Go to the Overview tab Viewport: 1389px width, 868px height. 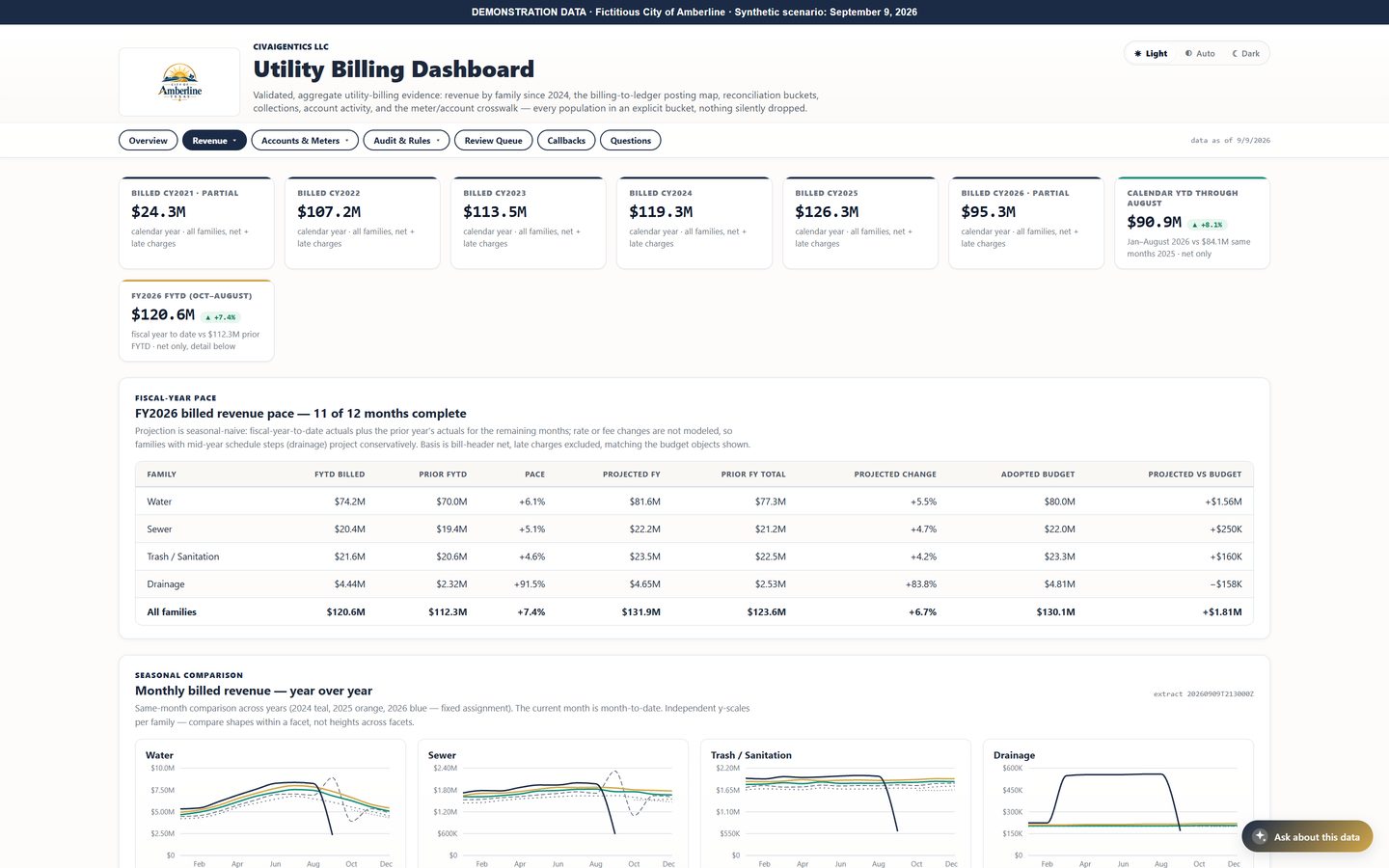149,141
